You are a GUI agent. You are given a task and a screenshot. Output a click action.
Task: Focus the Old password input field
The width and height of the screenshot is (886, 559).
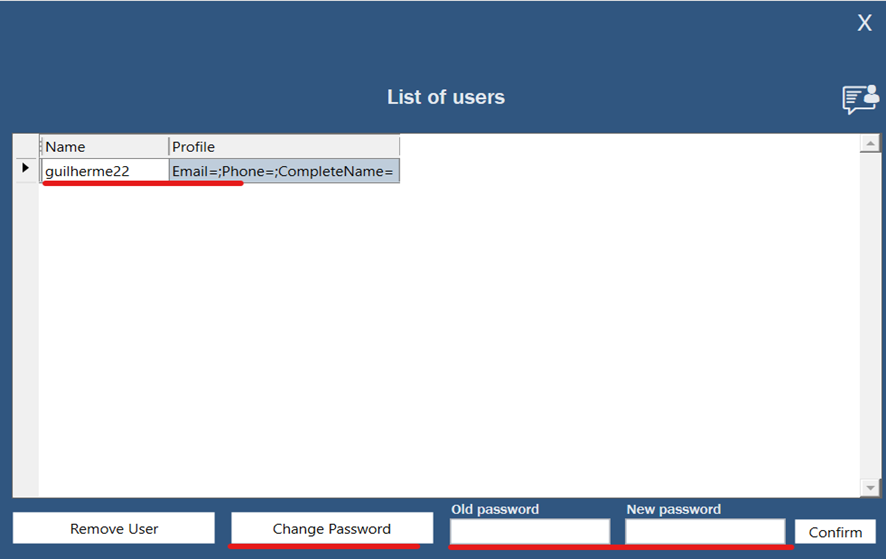[x=529, y=531]
